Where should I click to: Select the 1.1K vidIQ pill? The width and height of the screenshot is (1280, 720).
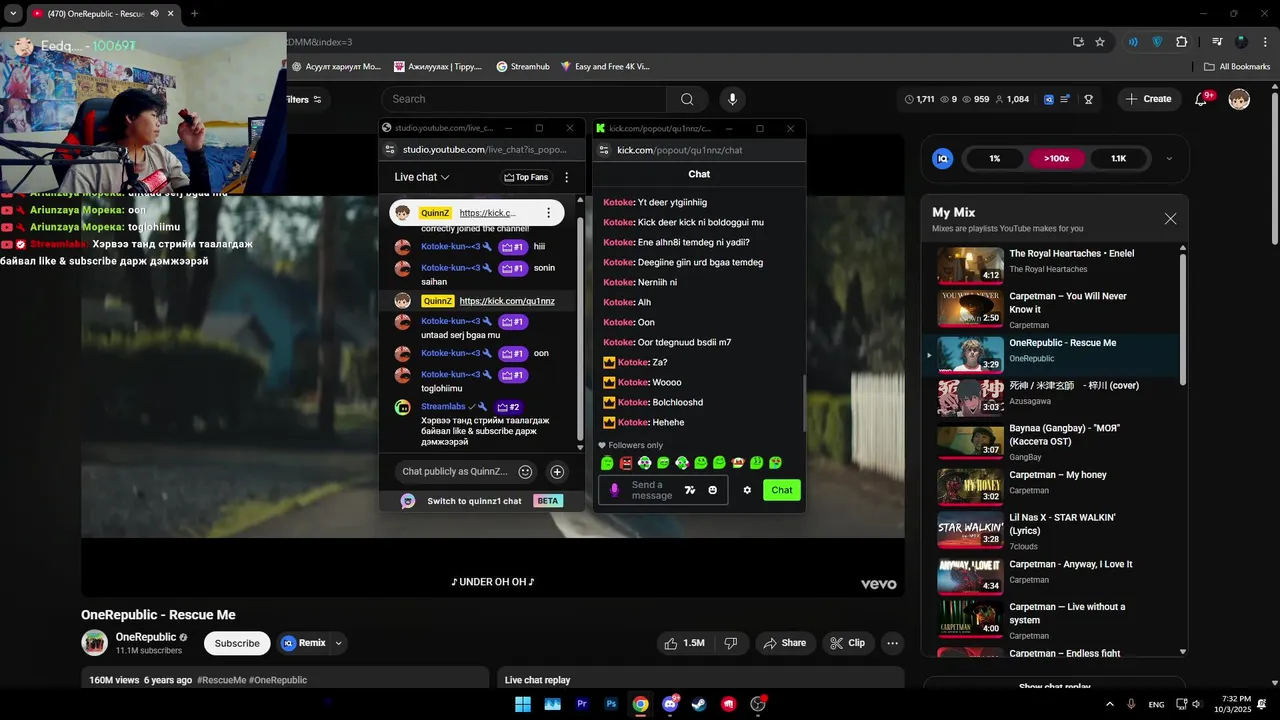tap(1118, 158)
